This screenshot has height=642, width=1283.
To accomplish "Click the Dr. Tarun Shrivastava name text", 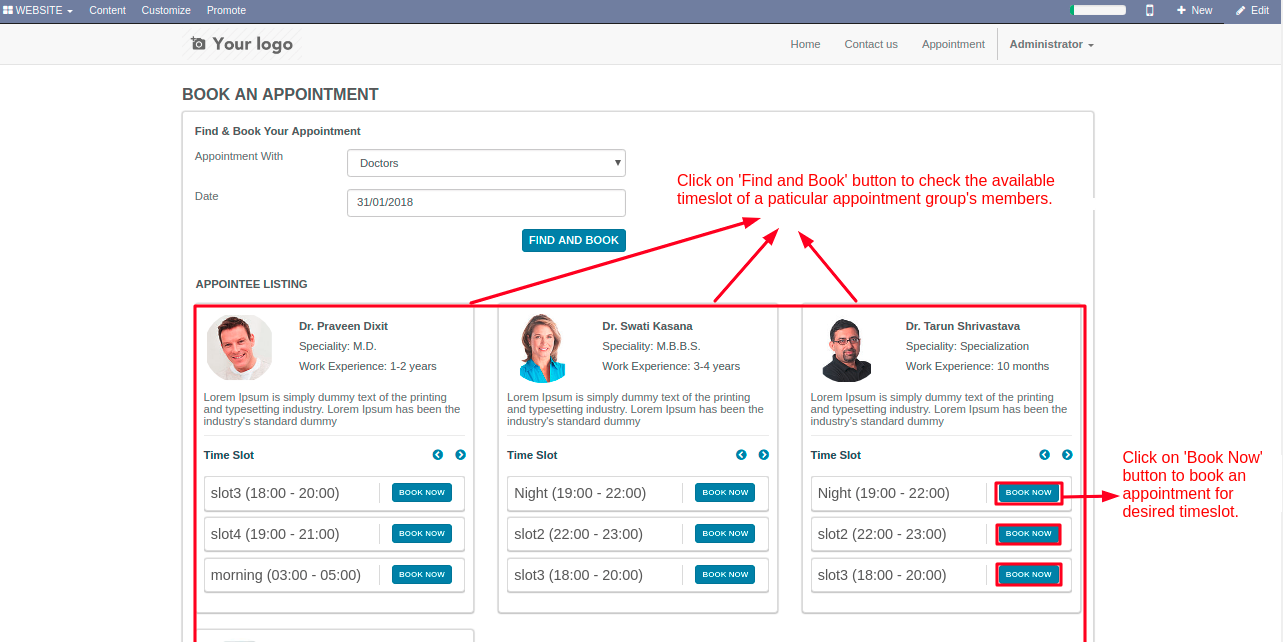I will pos(963,326).
